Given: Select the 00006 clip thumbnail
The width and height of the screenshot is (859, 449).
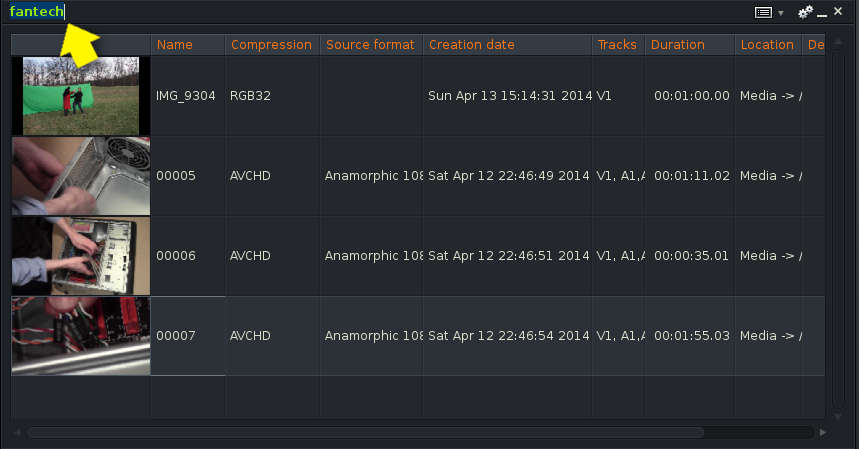Looking at the screenshot, I should tap(81, 256).
